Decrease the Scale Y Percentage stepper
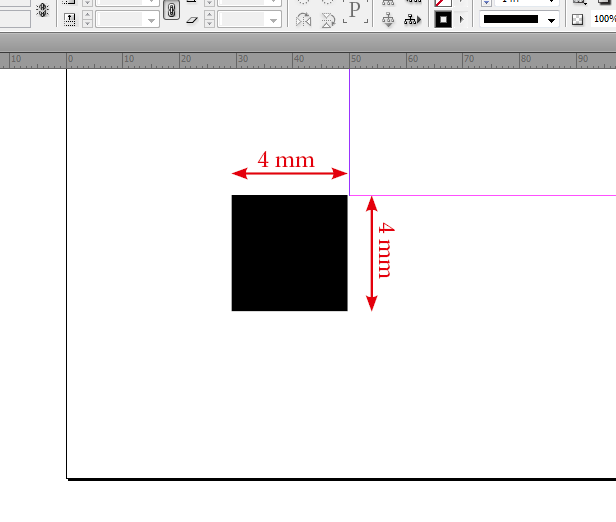 coord(88,23)
